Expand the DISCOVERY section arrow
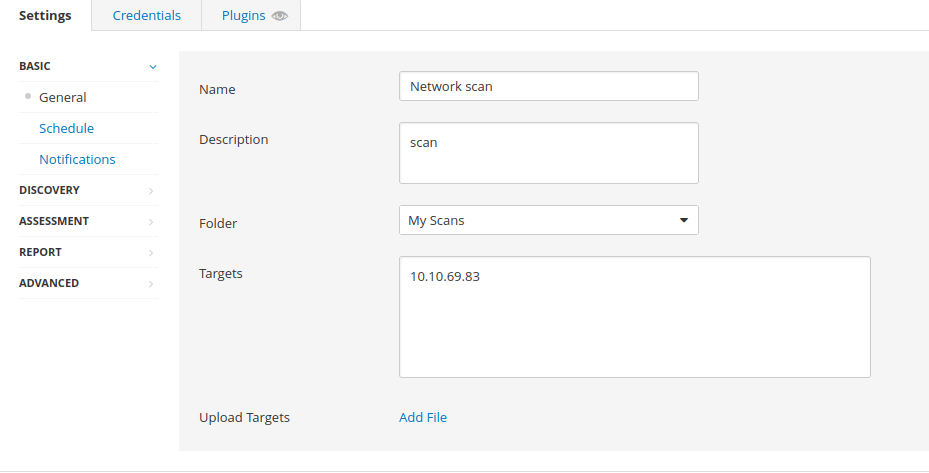Screen dimensions: 929x473 [151, 191]
